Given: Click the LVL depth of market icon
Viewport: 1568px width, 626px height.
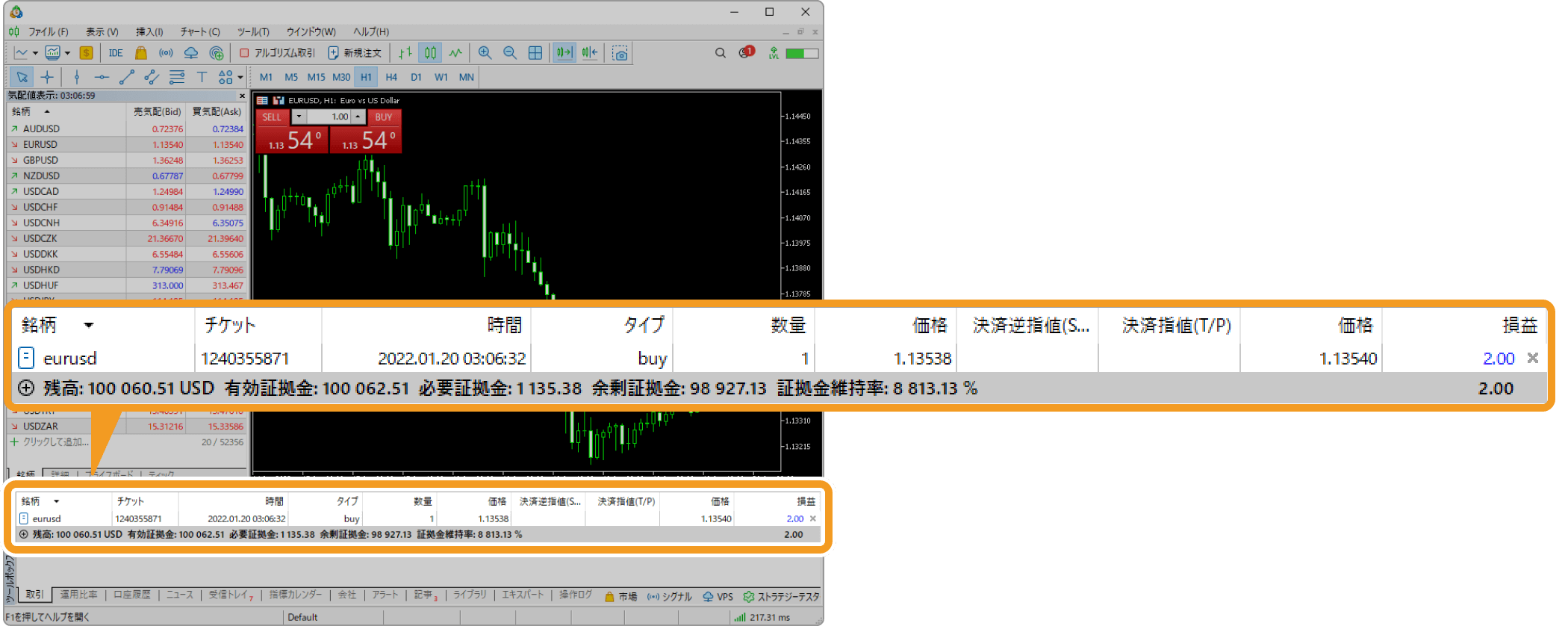Looking at the screenshot, I should (774, 53).
